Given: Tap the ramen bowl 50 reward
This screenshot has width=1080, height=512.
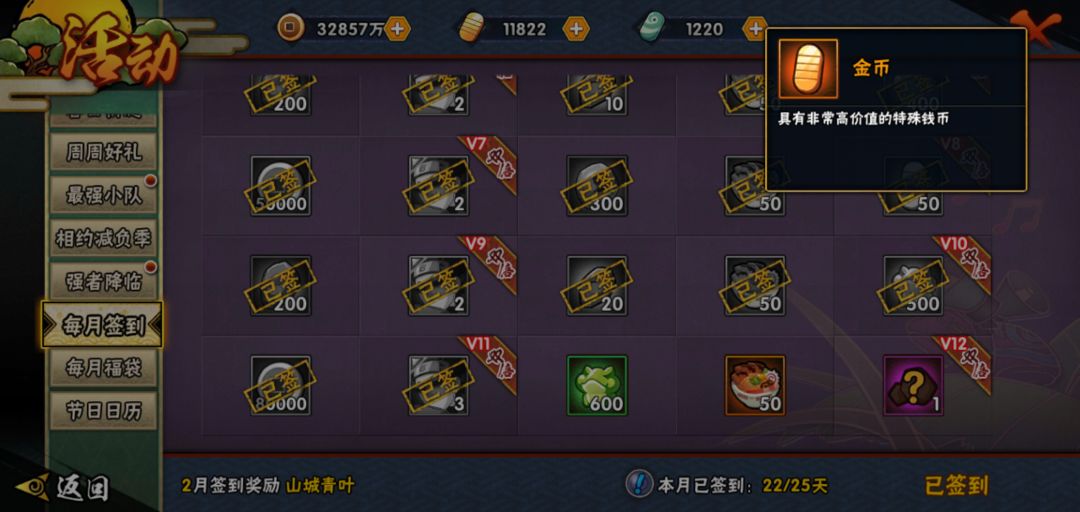Looking at the screenshot, I should [x=755, y=386].
